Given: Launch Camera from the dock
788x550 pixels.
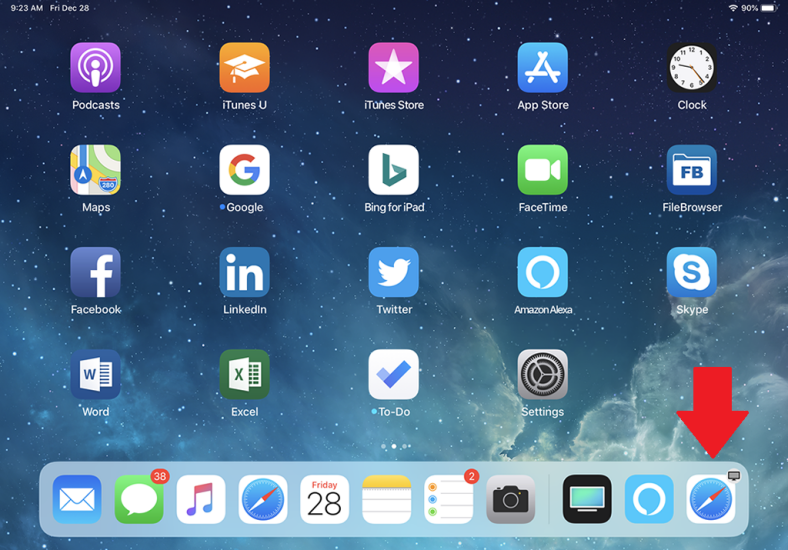Looking at the screenshot, I should (511, 499).
